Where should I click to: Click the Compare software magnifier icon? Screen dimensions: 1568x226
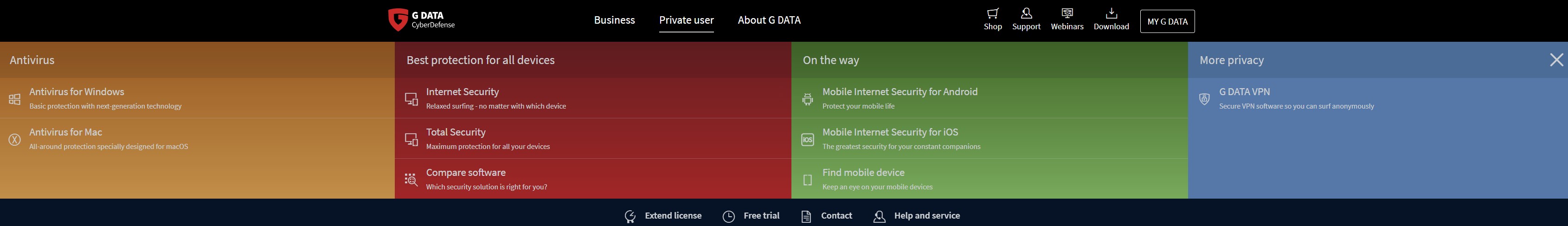pyautogui.click(x=411, y=180)
